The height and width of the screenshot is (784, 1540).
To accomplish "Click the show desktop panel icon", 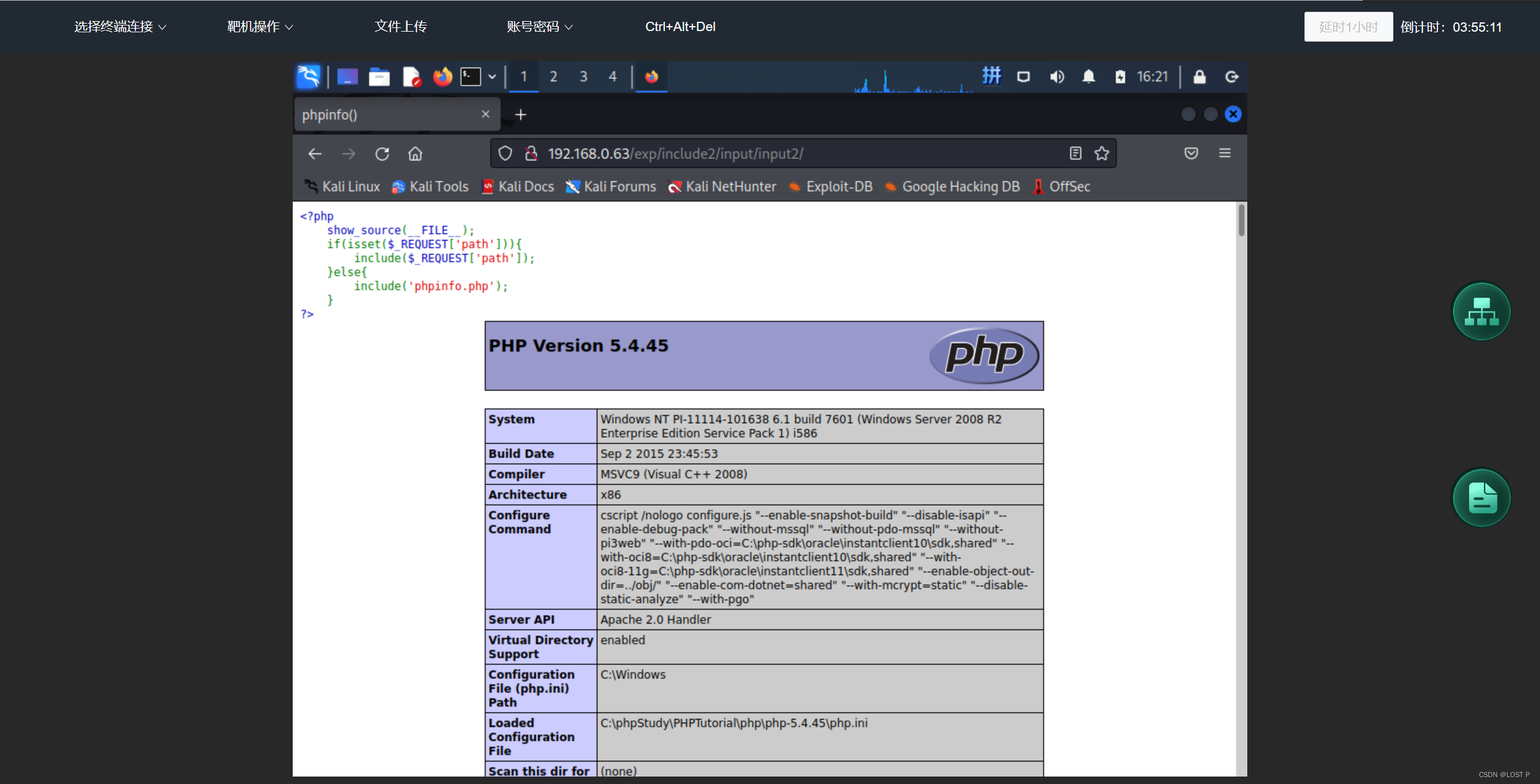I will point(347,76).
